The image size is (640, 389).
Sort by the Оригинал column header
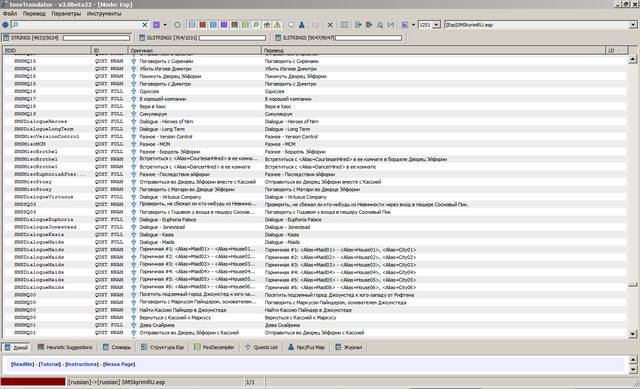[194, 50]
